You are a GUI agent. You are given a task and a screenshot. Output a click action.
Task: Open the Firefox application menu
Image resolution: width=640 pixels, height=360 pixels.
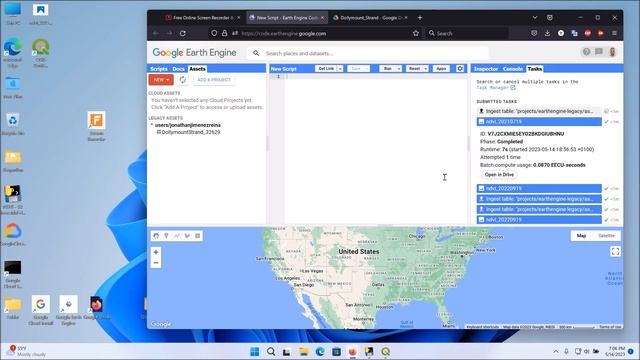pyautogui.click(x=614, y=33)
